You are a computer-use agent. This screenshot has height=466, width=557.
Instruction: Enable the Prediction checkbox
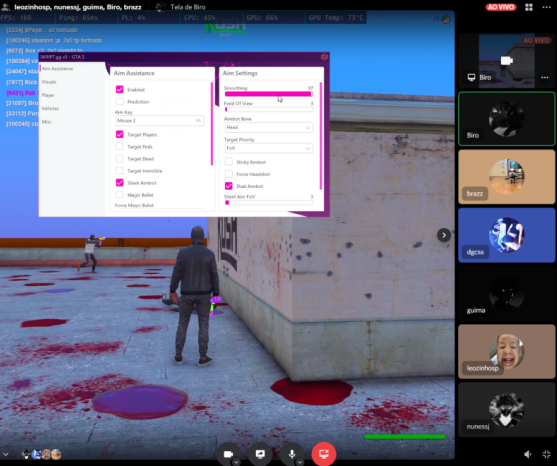(119, 102)
